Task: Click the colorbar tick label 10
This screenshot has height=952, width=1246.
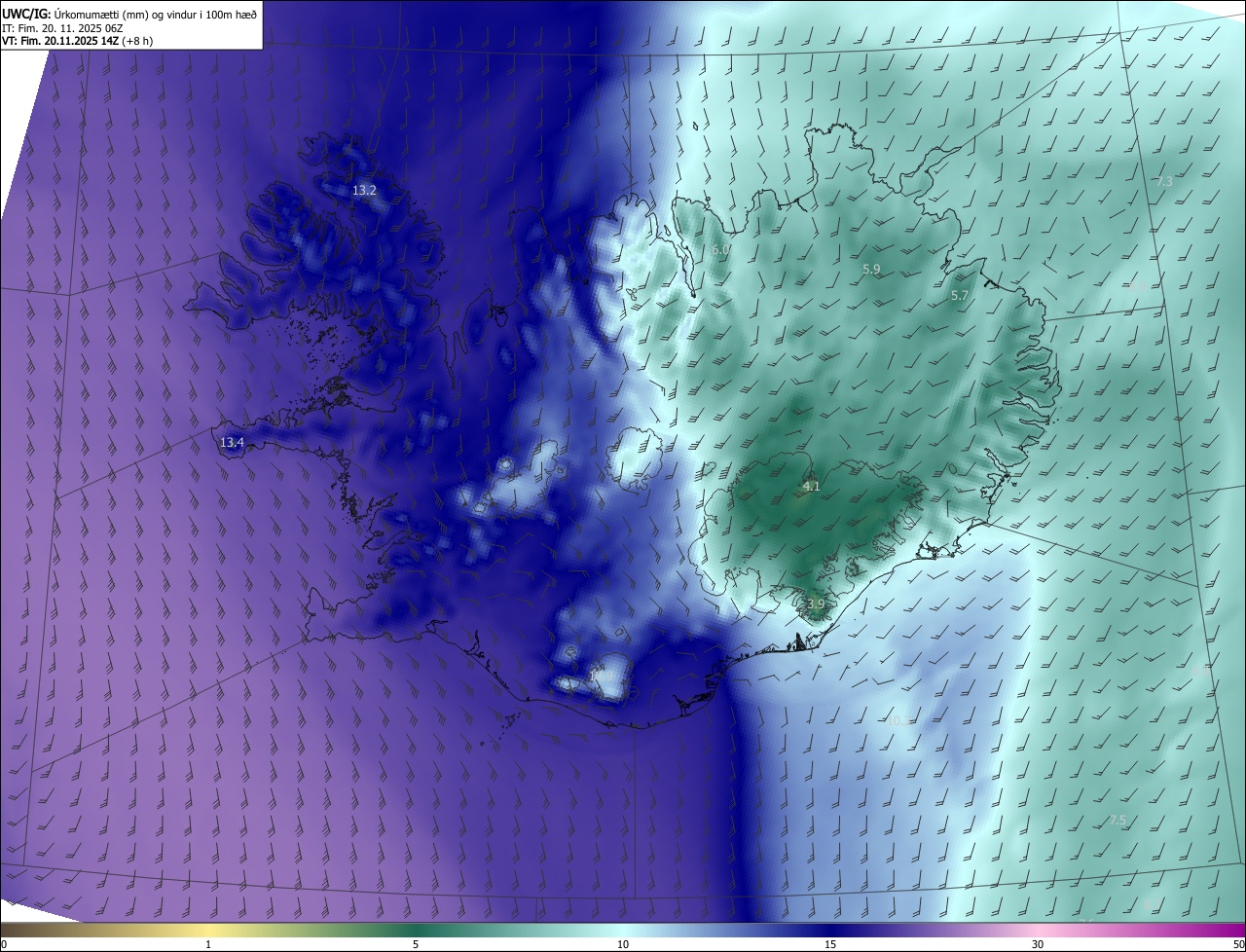Action: (623, 944)
